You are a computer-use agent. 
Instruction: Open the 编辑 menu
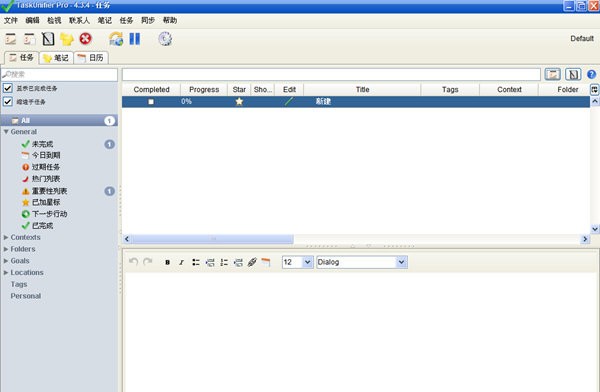tap(33, 20)
